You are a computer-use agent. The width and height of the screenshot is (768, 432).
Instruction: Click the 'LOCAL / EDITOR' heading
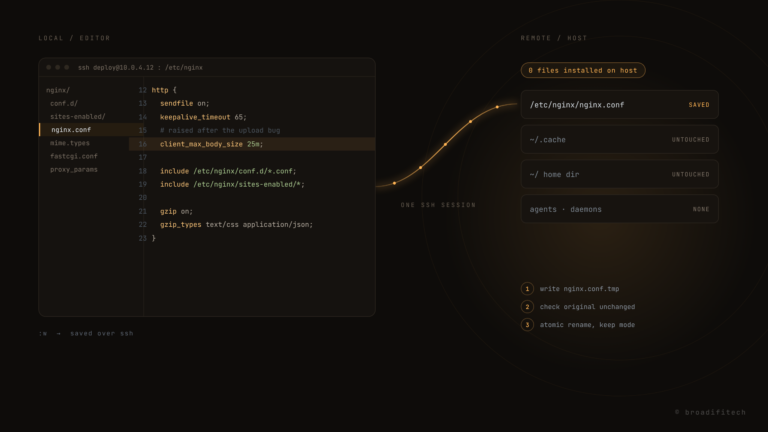(x=74, y=38)
